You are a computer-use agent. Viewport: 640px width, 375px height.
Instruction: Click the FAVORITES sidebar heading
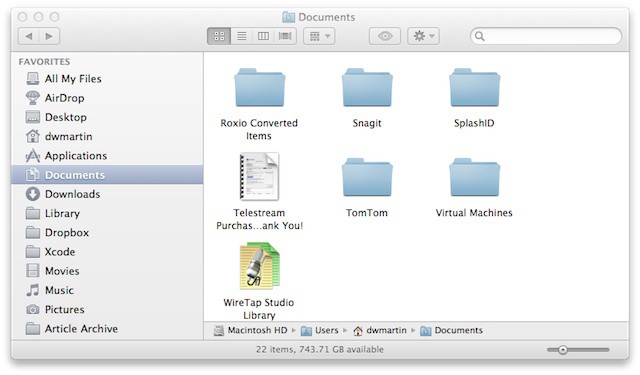[x=44, y=62]
